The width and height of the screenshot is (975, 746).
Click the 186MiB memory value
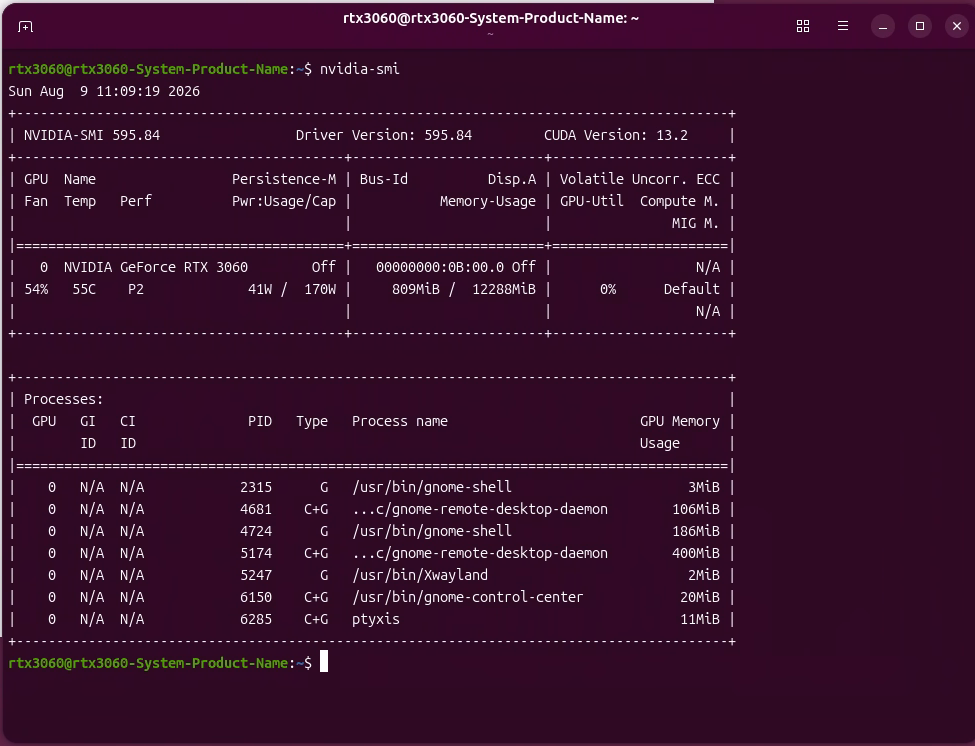(x=695, y=532)
